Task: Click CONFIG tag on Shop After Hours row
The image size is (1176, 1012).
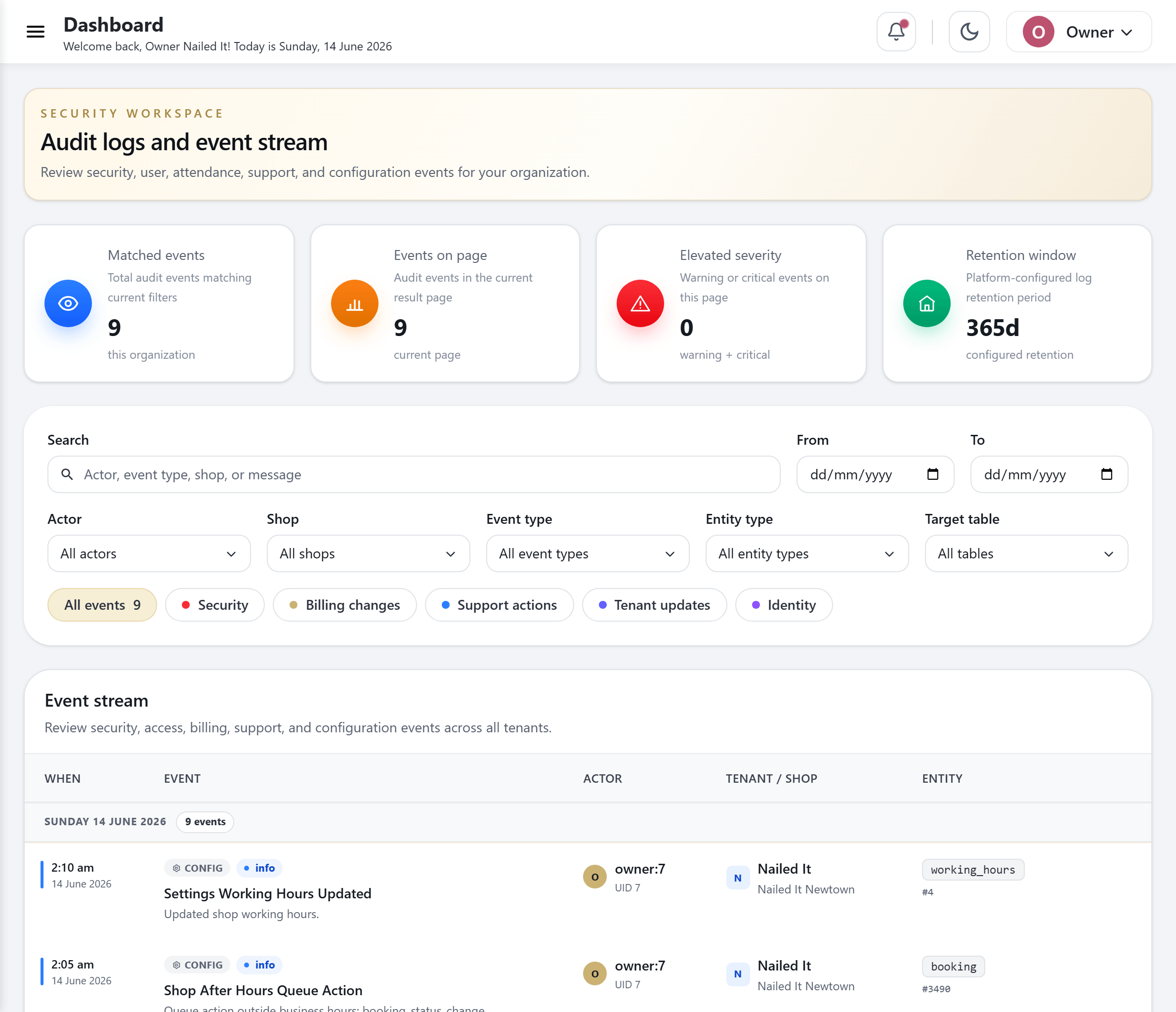Action: [x=197, y=966]
